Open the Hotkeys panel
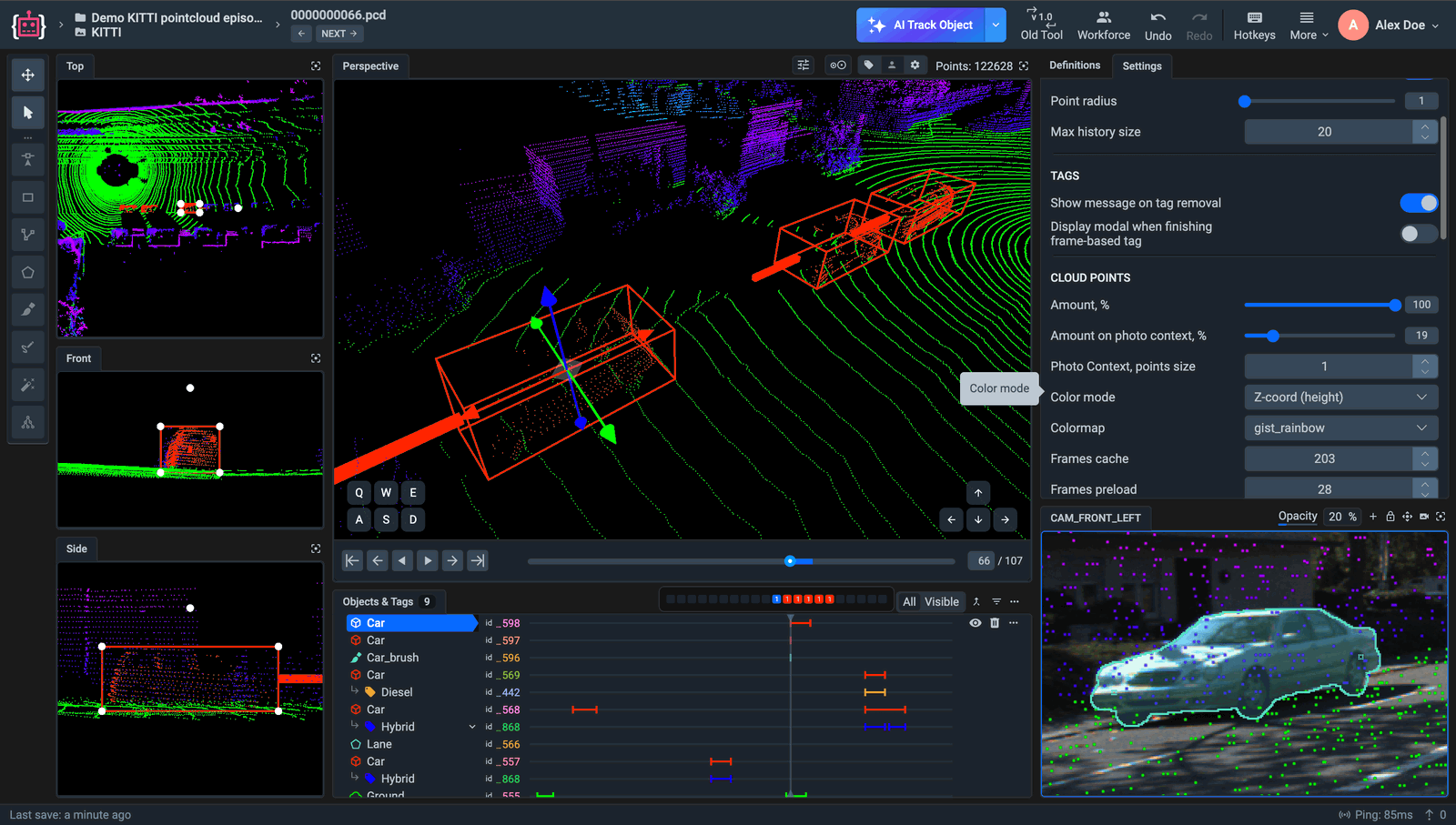Image resolution: width=1456 pixels, height=825 pixels. (1254, 25)
